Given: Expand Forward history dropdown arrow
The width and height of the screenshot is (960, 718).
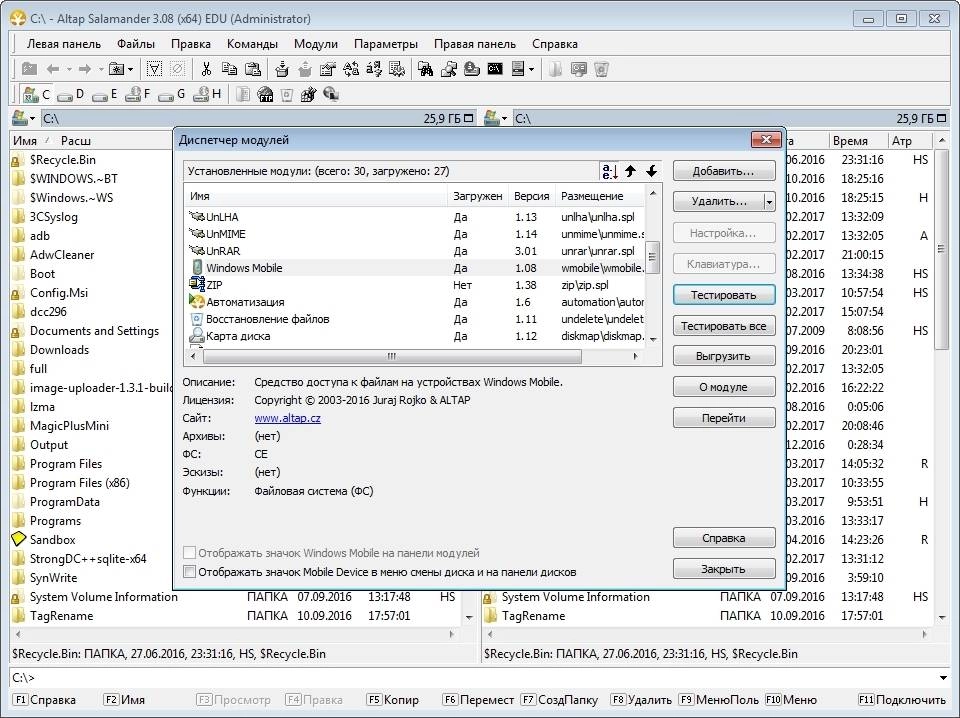Looking at the screenshot, I should tap(100, 69).
